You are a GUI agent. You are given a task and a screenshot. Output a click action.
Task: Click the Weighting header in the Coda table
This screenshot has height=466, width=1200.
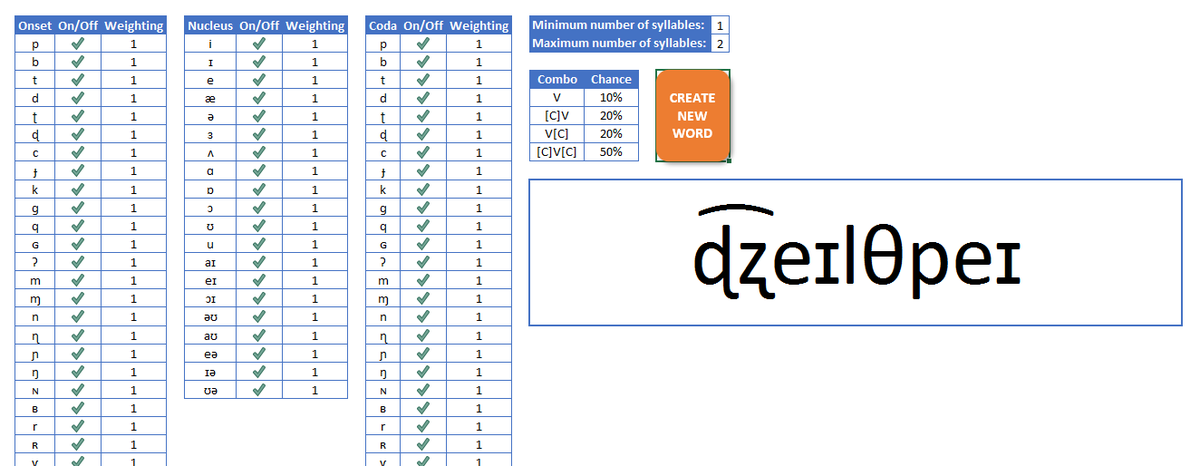[x=479, y=26]
